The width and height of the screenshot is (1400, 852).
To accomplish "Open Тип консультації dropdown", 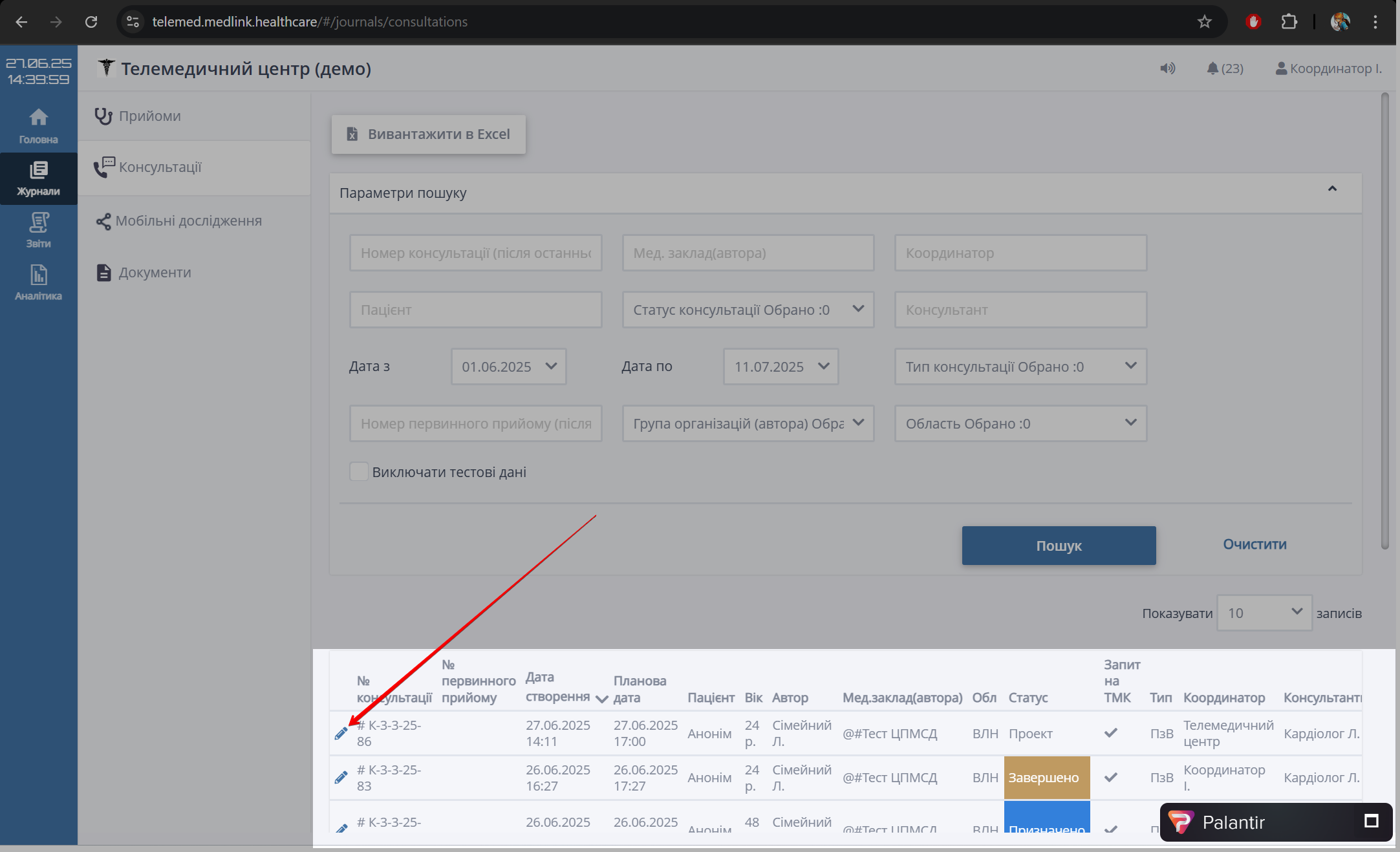I will click(x=1020, y=367).
